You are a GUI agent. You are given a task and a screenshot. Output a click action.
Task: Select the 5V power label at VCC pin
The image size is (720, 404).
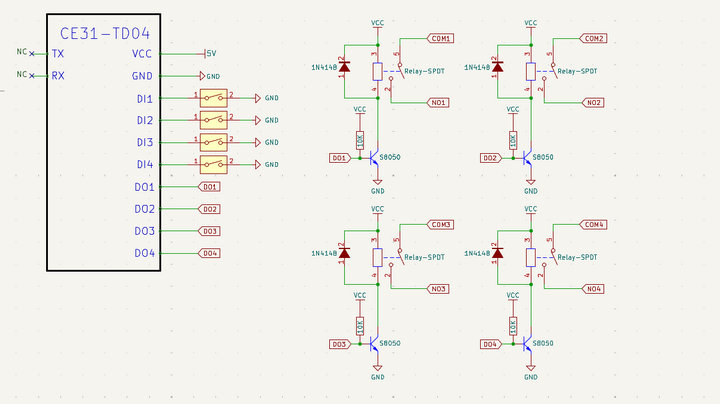coord(210,53)
